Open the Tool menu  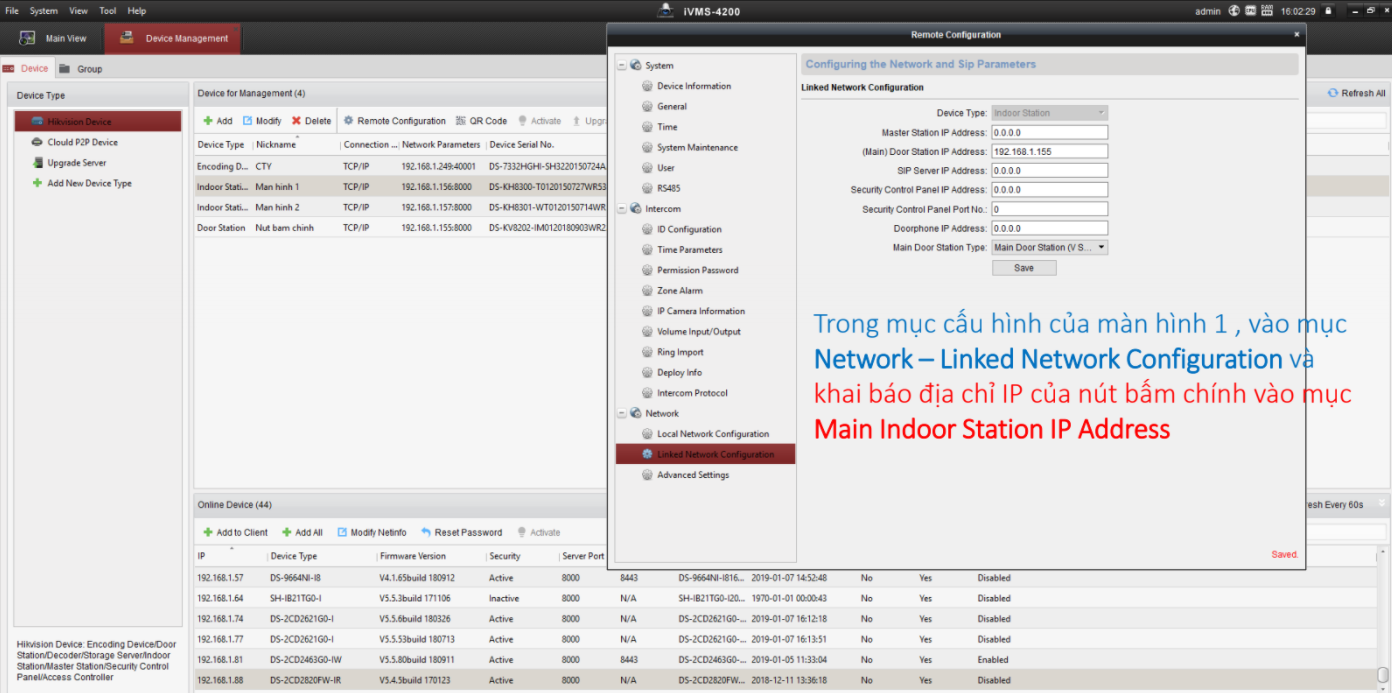coord(107,11)
